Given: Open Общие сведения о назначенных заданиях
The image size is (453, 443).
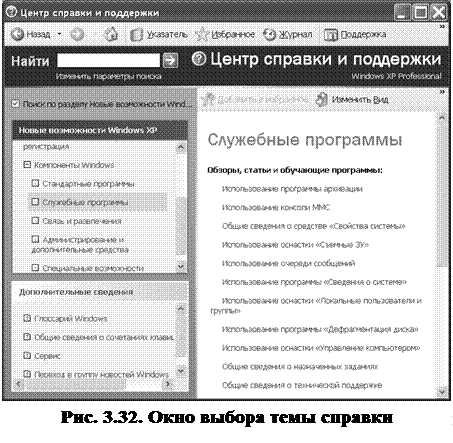Looking at the screenshot, I should pos(300,367).
